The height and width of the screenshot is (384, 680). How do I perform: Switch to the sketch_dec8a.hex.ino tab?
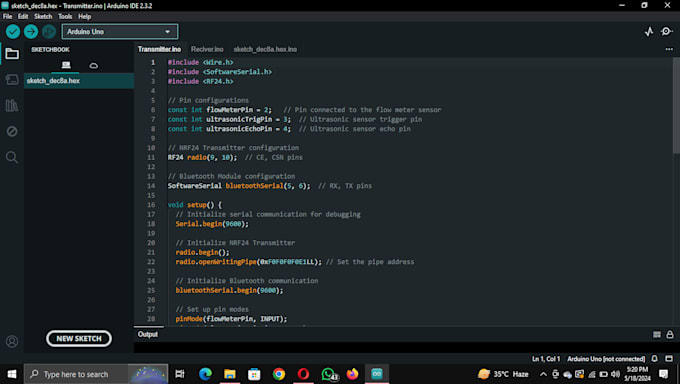265,49
